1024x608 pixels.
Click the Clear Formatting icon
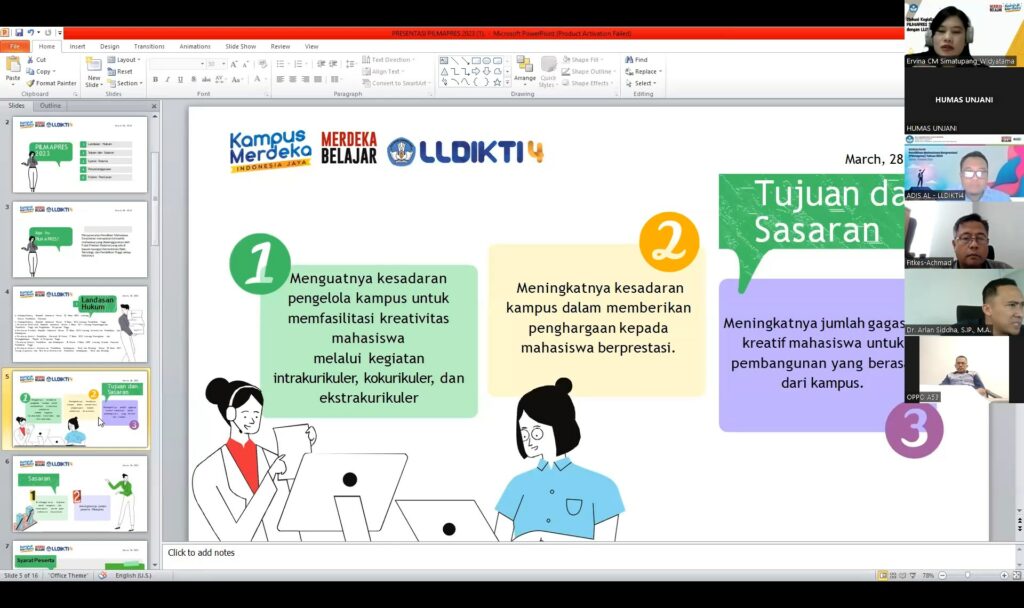263,64
